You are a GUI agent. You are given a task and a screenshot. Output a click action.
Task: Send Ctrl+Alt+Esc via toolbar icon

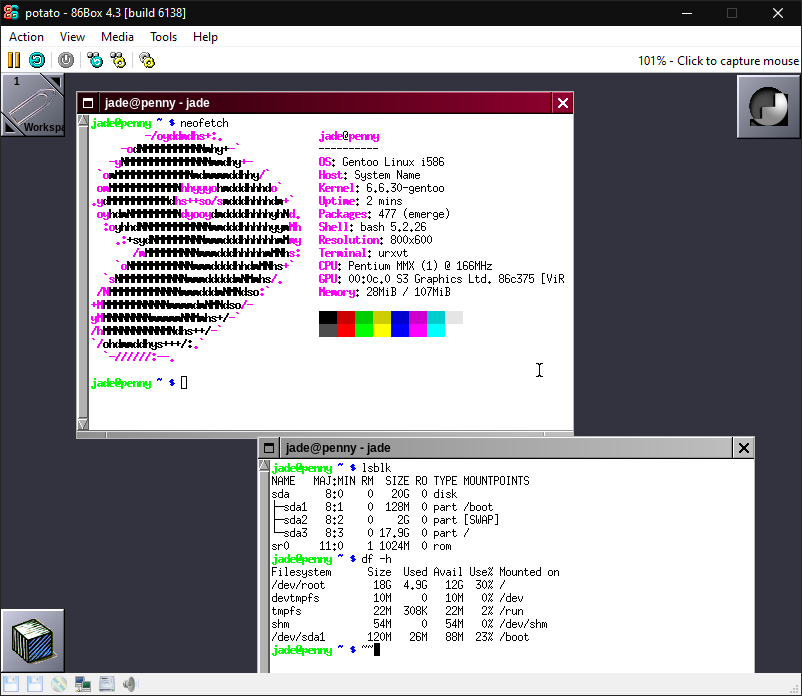pyautogui.click(x=118, y=60)
